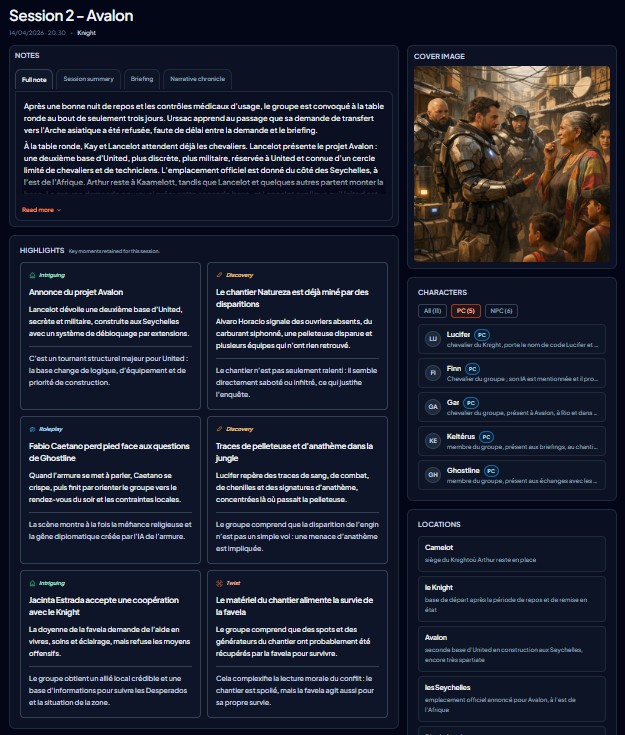Open the Camelot location entry

click(511, 553)
